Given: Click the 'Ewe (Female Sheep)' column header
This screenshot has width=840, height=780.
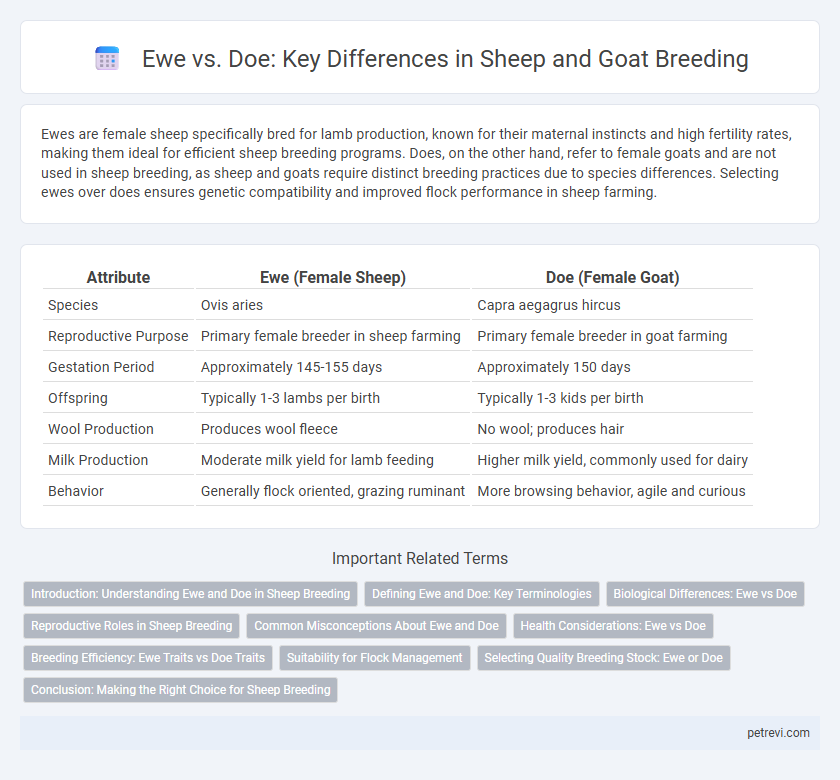Looking at the screenshot, I should click(x=333, y=277).
